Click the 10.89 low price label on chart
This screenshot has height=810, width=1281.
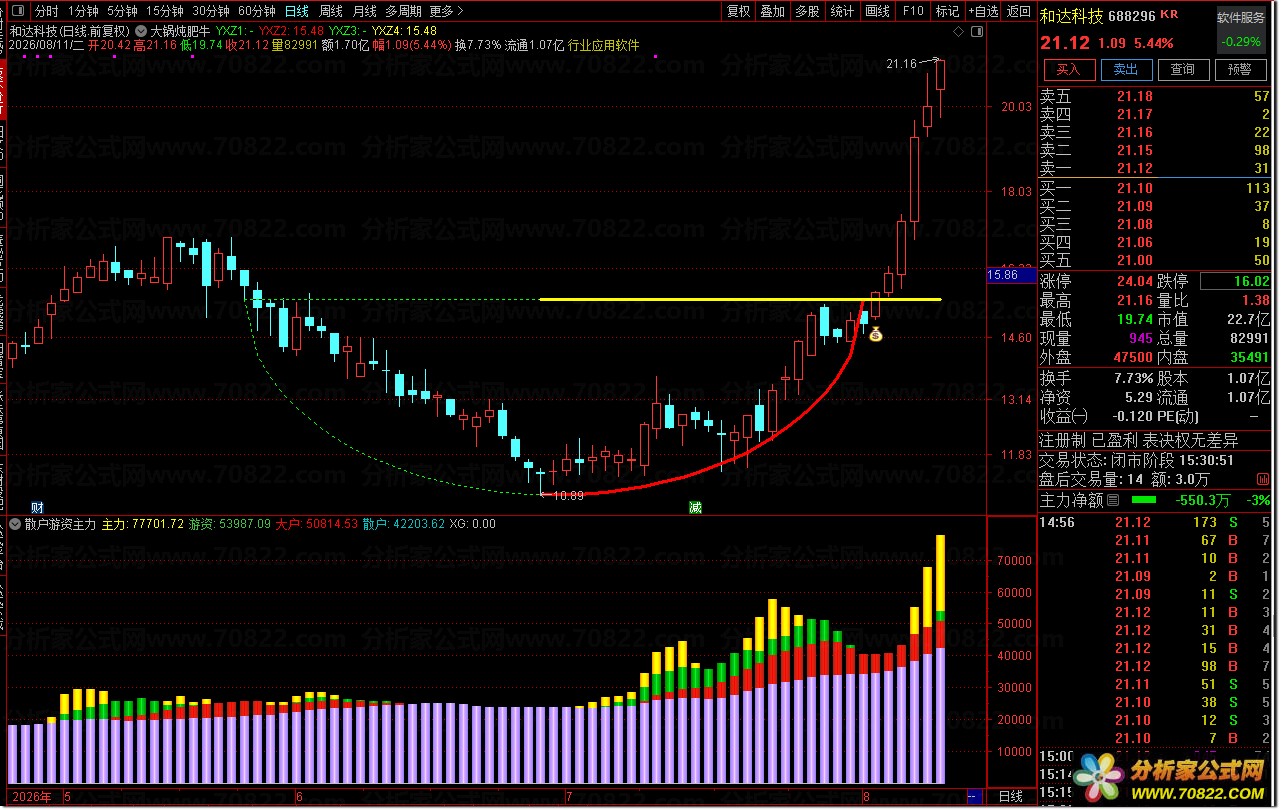point(569,495)
